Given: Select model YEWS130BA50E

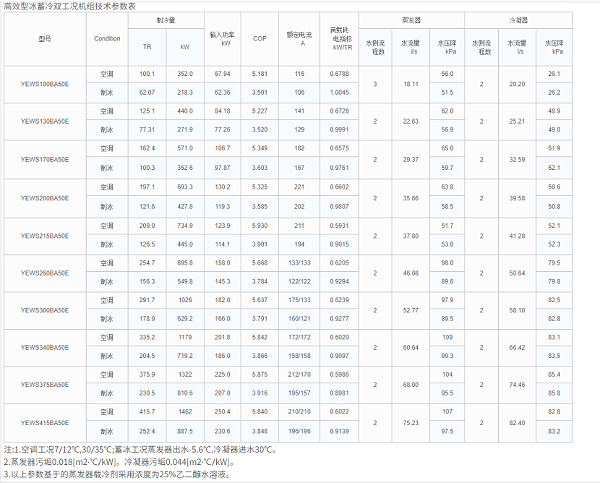Looking at the screenshot, I should (x=45, y=121).
